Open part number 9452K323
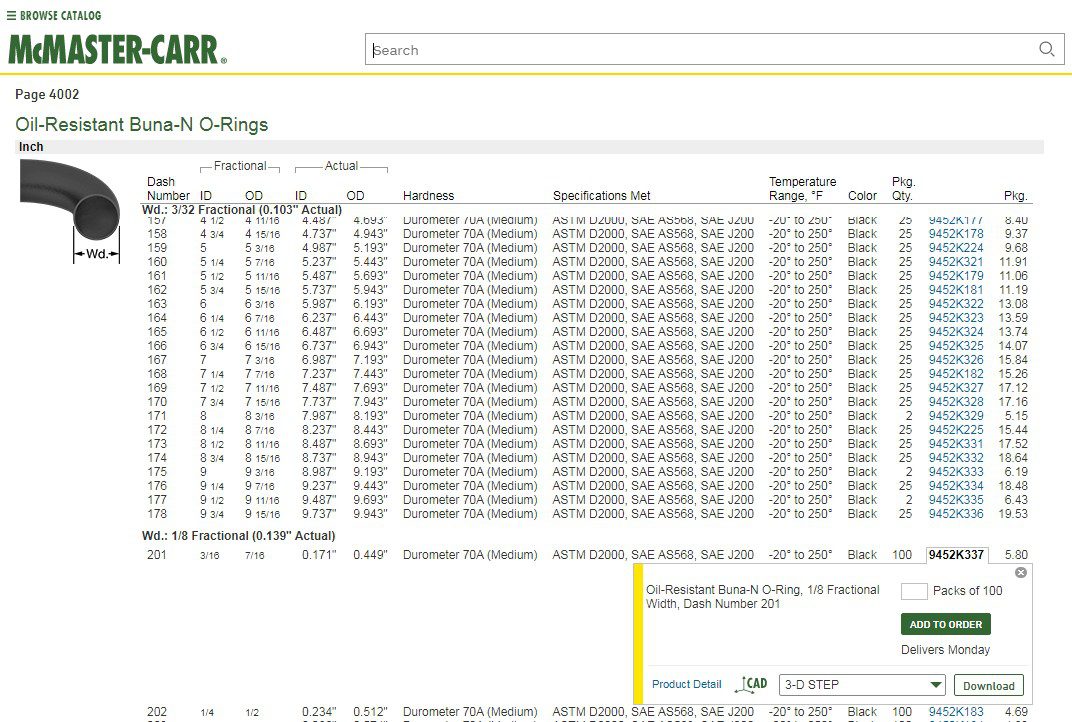The image size is (1072, 722). [x=956, y=318]
